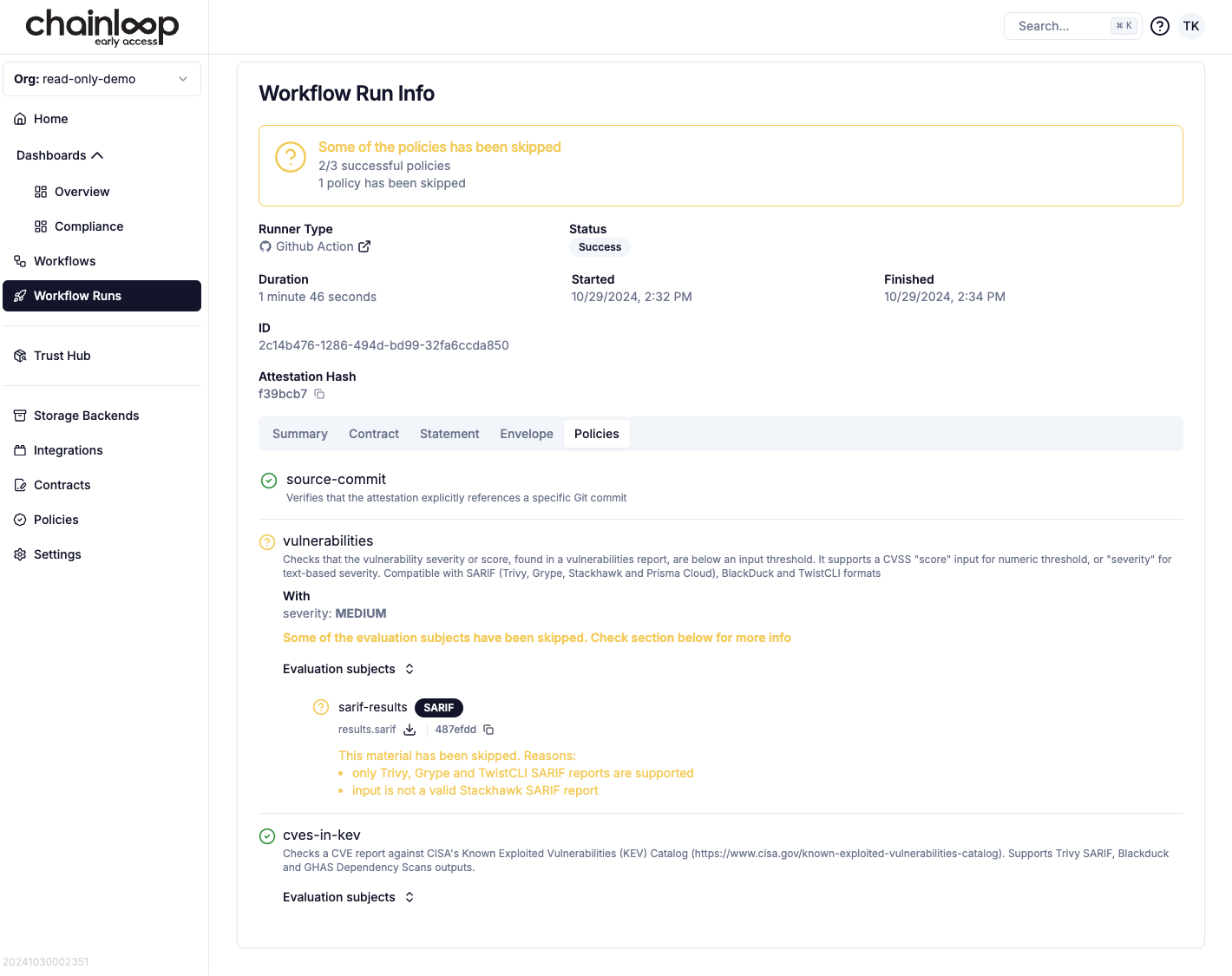Click inside the Search field
The image size is (1232, 976).
[1060, 26]
